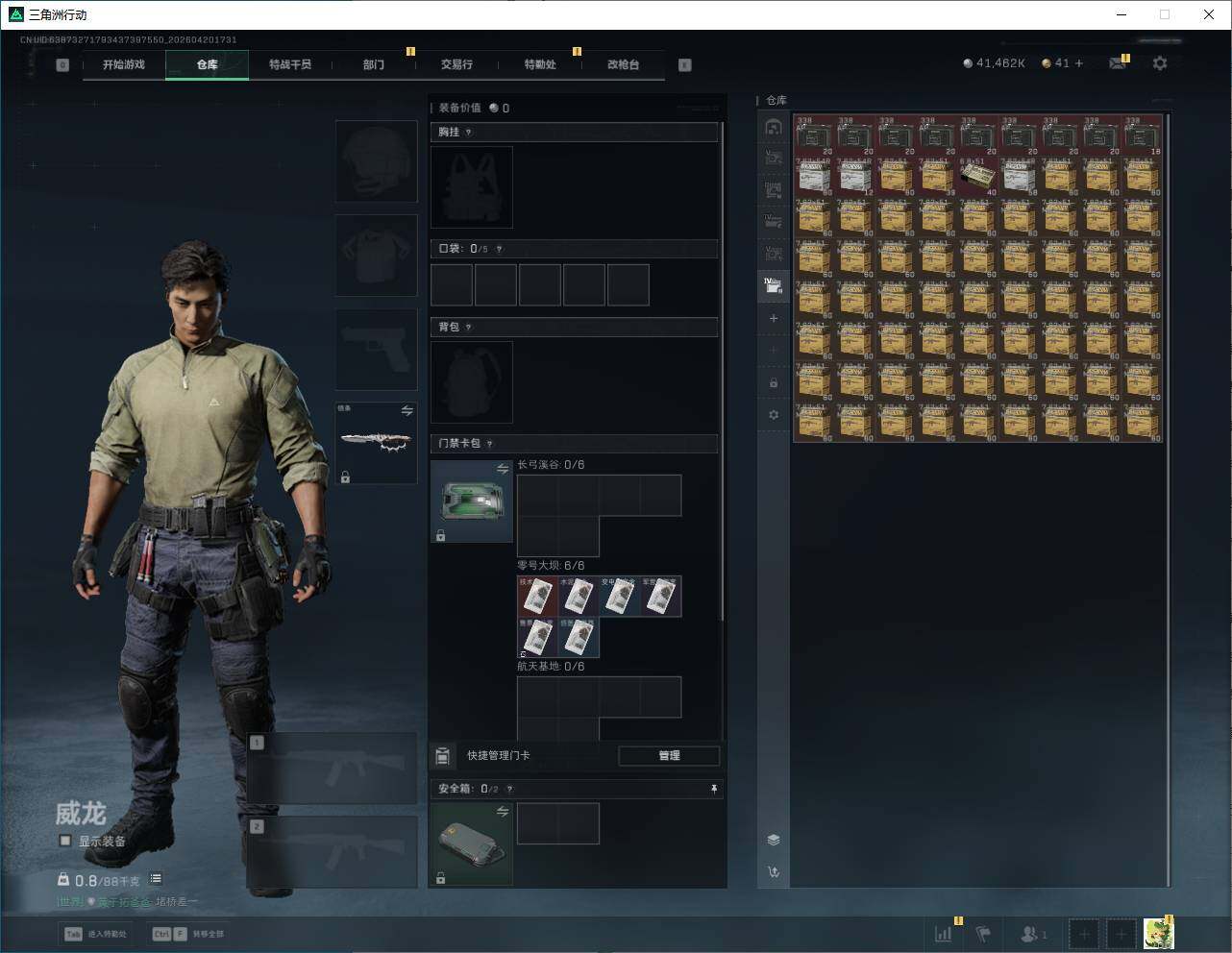Click the empty helmet equipment slot
This screenshot has height=953, width=1232.
[376, 160]
